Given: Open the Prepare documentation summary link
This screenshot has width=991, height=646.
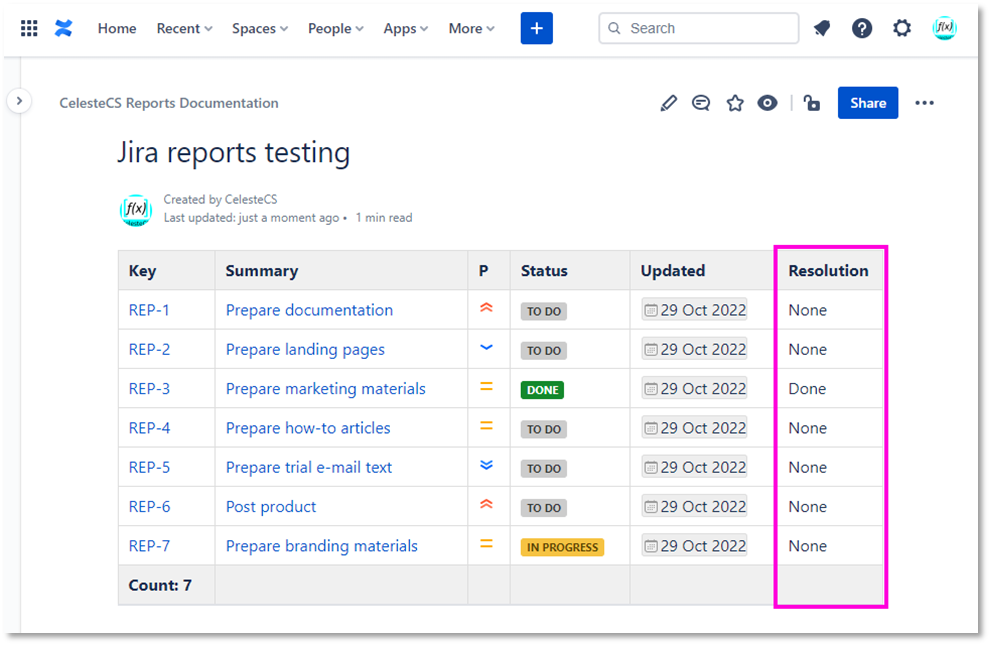Looking at the screenshot, I should [x=309, y=310].
